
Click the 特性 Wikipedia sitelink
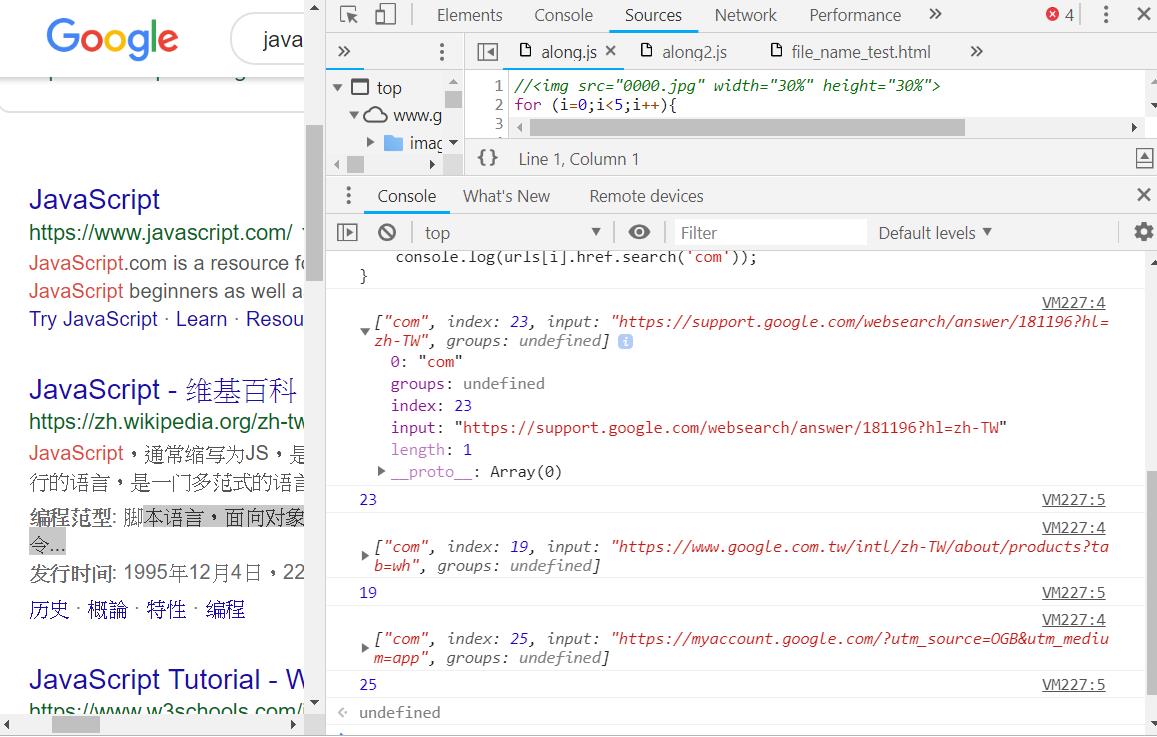coord(166,609)
